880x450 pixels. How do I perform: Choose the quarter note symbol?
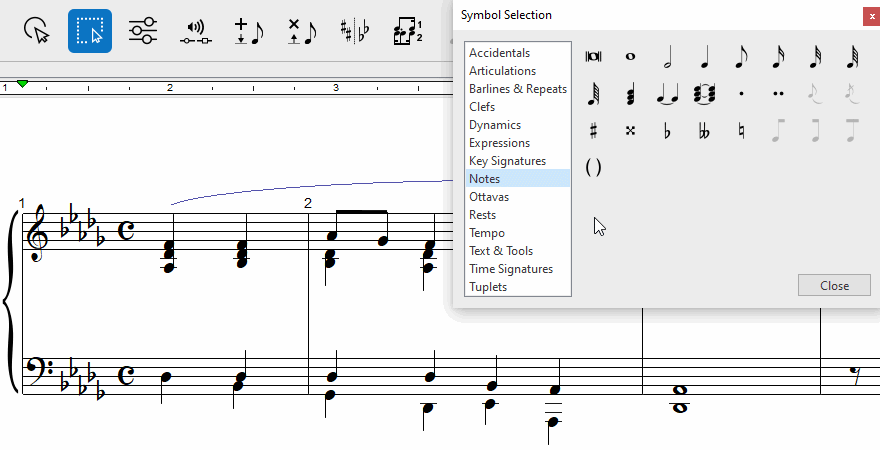coord(704,57)
